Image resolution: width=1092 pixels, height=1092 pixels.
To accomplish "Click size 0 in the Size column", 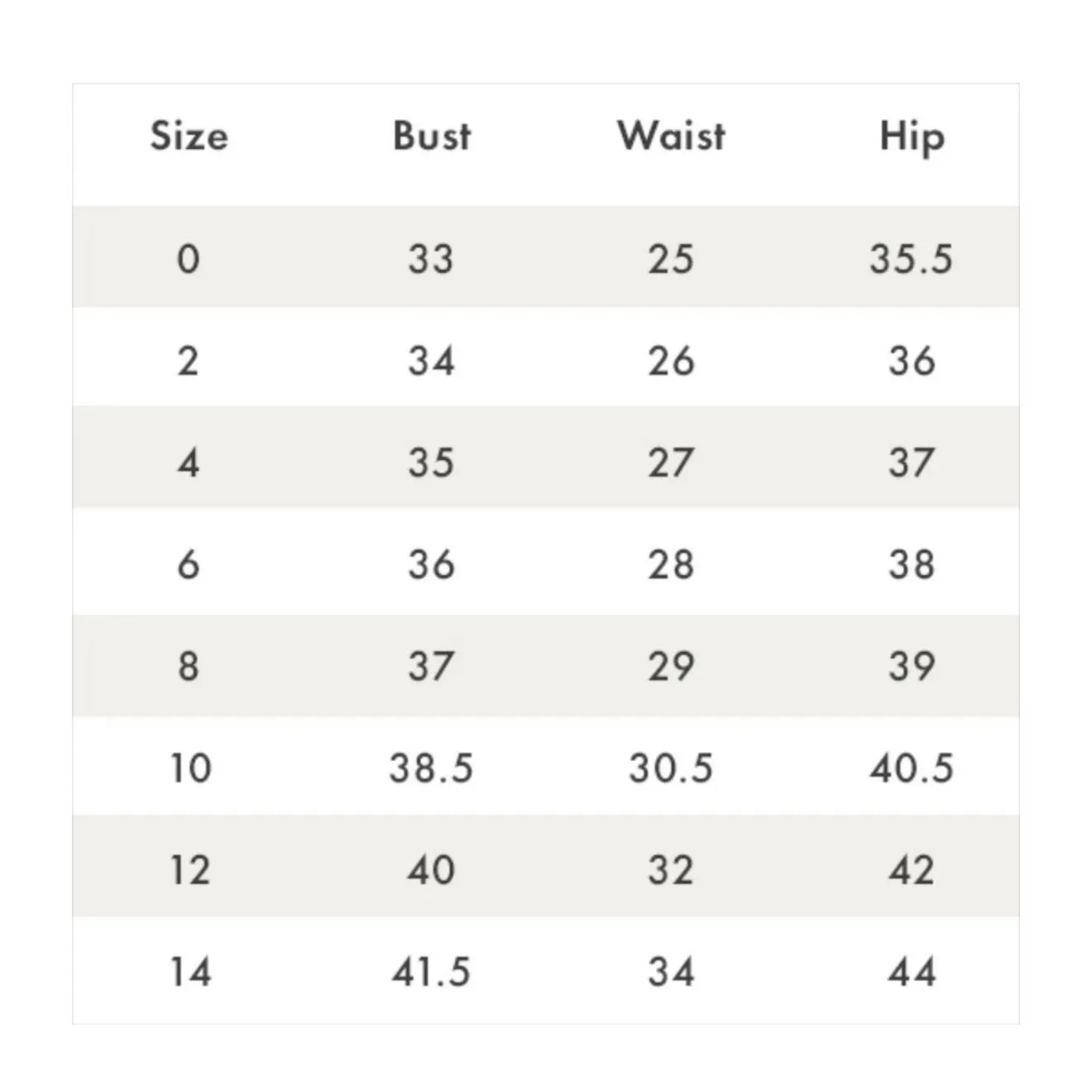I will [189, 259].
